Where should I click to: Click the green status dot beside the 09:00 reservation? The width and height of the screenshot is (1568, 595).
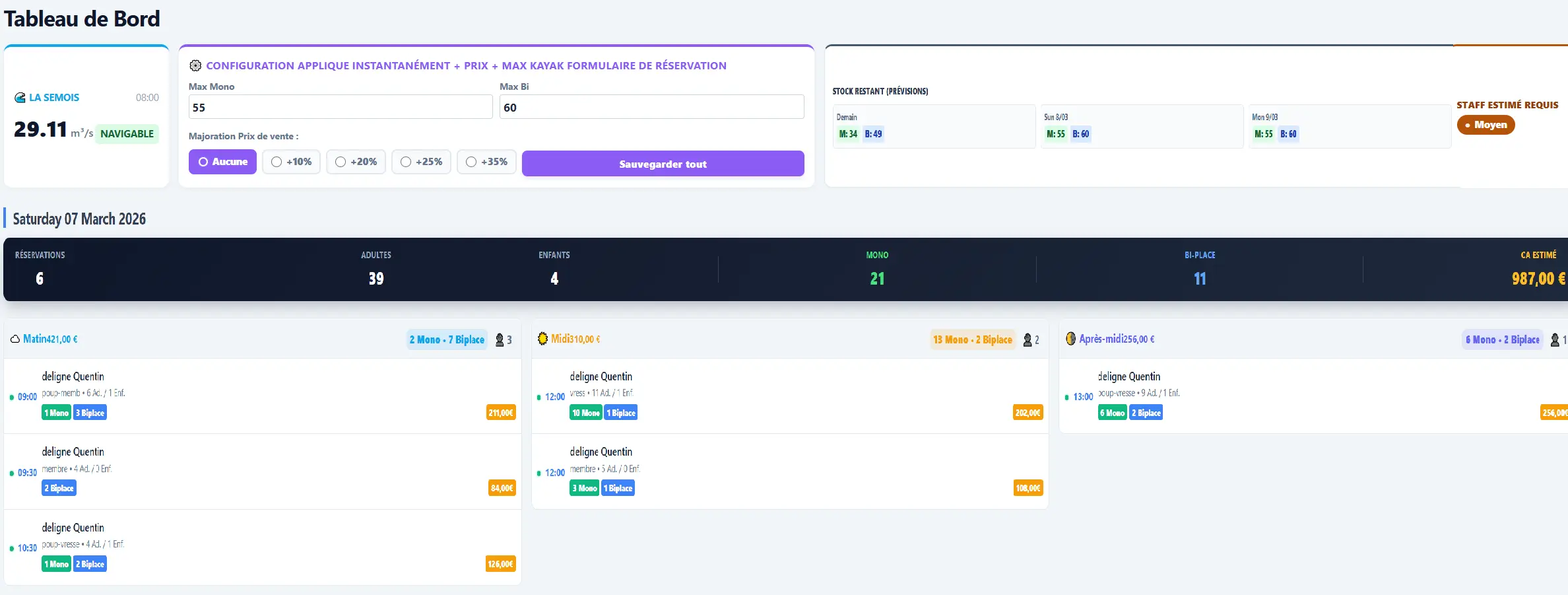(x=12, y=397)
